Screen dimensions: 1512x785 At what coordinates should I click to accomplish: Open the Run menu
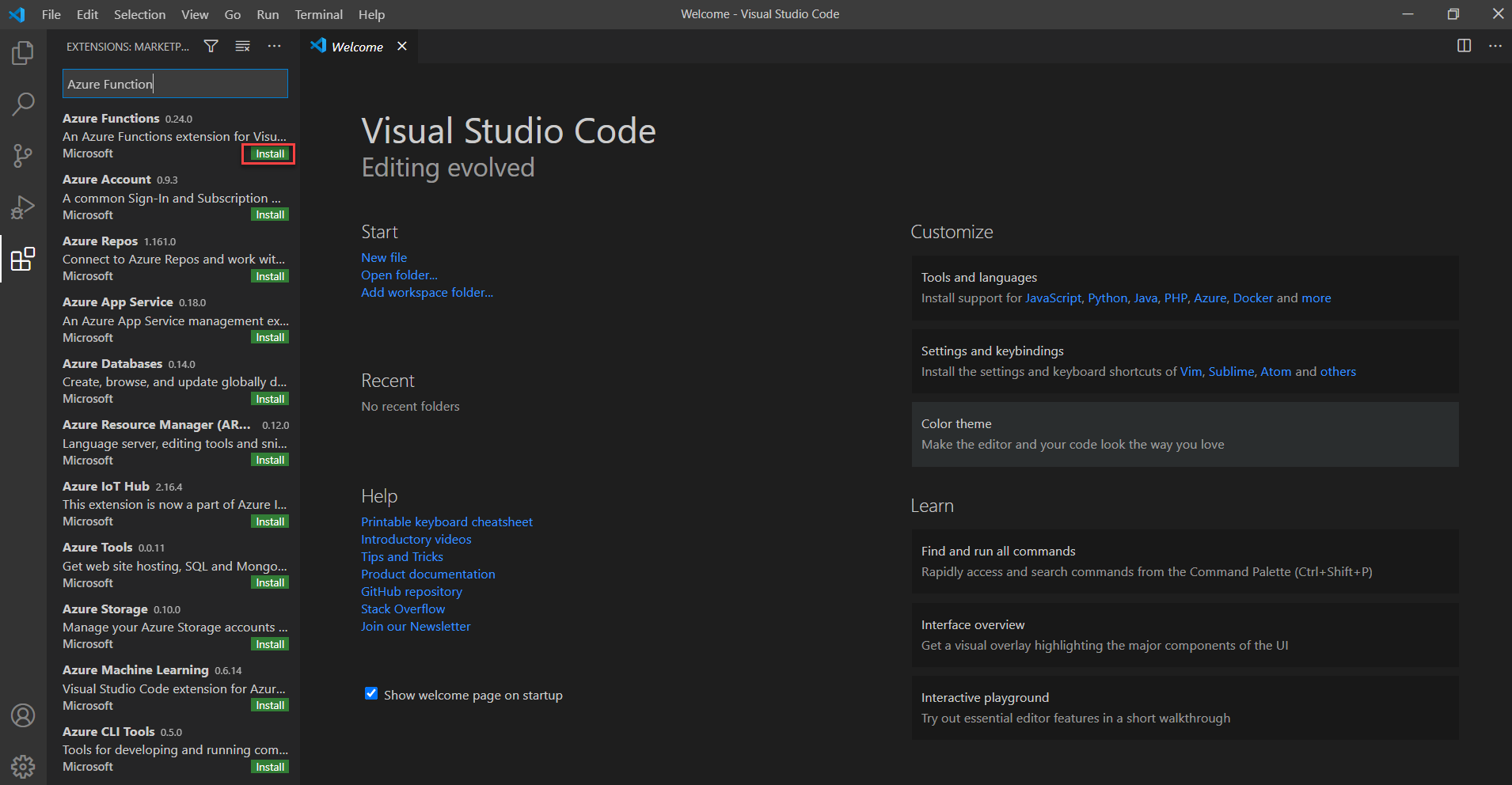(x=268, y=14)
